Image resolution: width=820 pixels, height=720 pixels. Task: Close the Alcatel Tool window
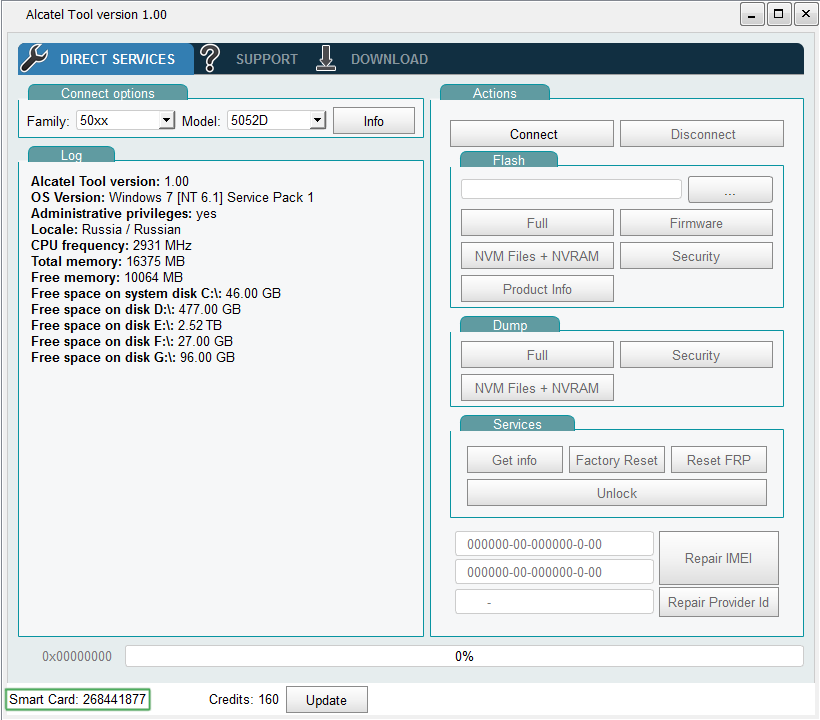click(806, 14)
